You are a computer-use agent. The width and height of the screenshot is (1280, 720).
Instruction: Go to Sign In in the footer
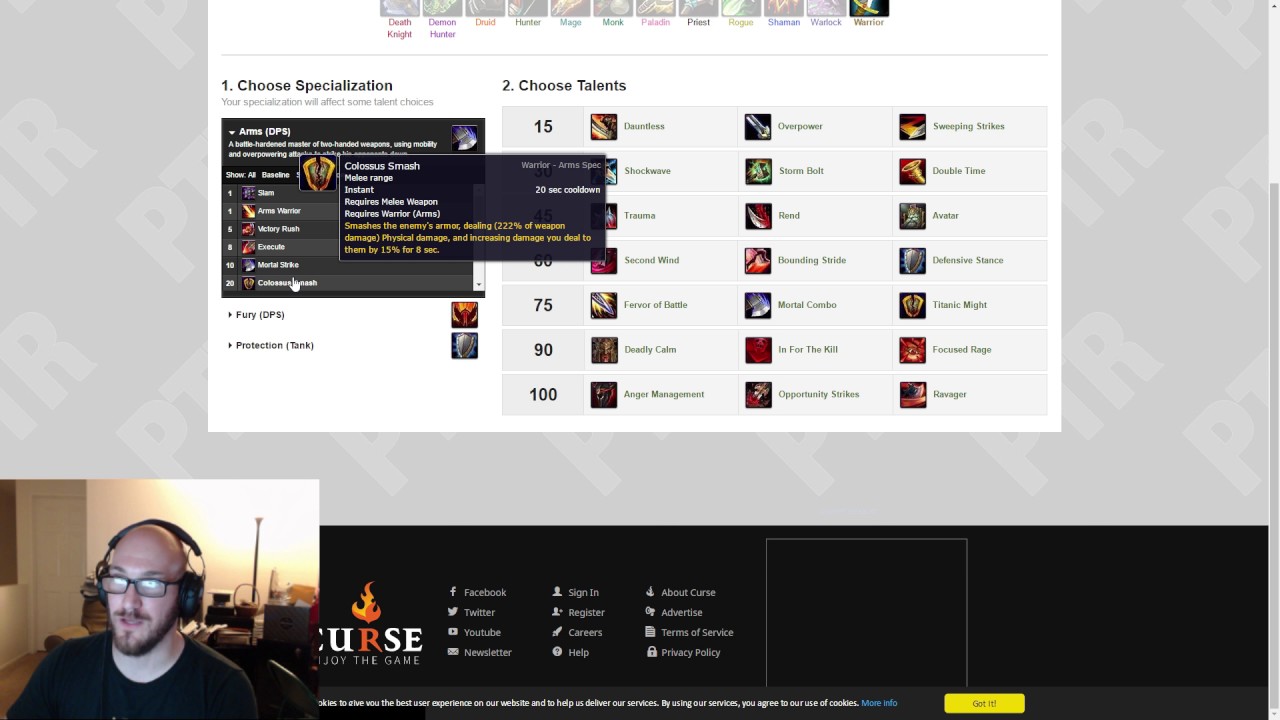point(583,593)
